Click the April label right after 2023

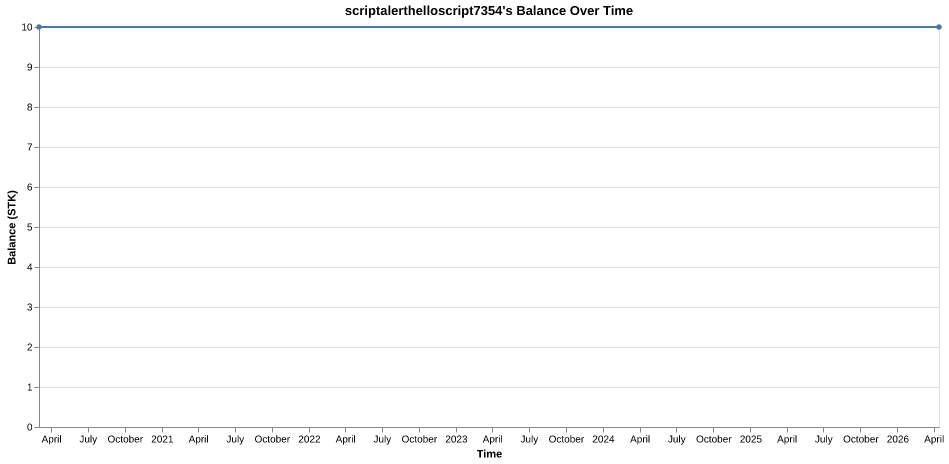click(x=493, y=439)
